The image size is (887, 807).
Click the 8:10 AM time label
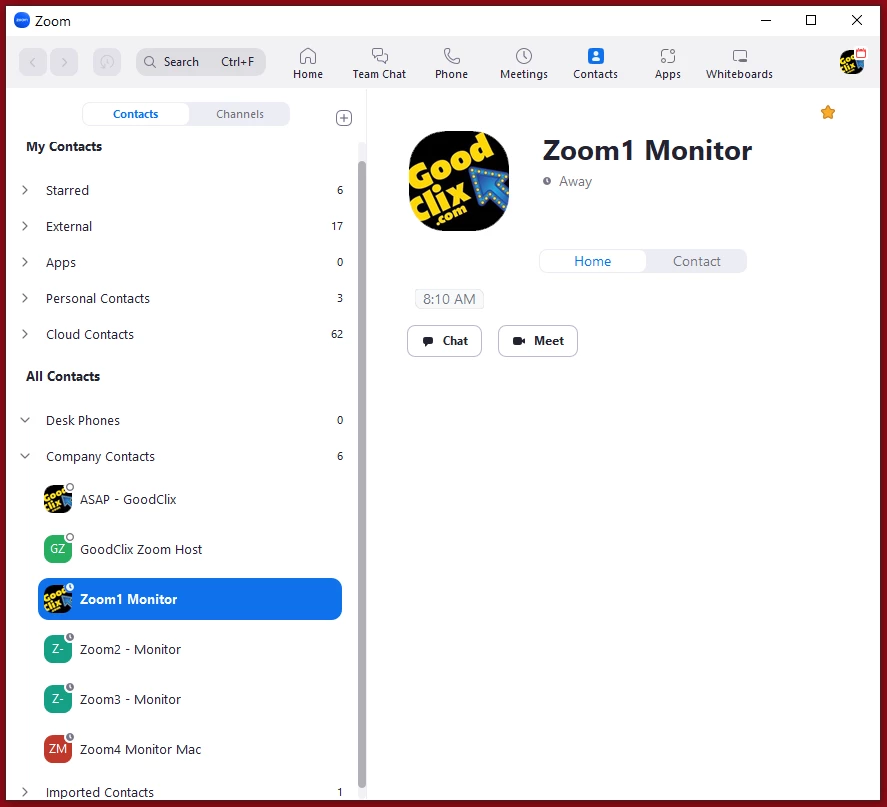[449, 299]
